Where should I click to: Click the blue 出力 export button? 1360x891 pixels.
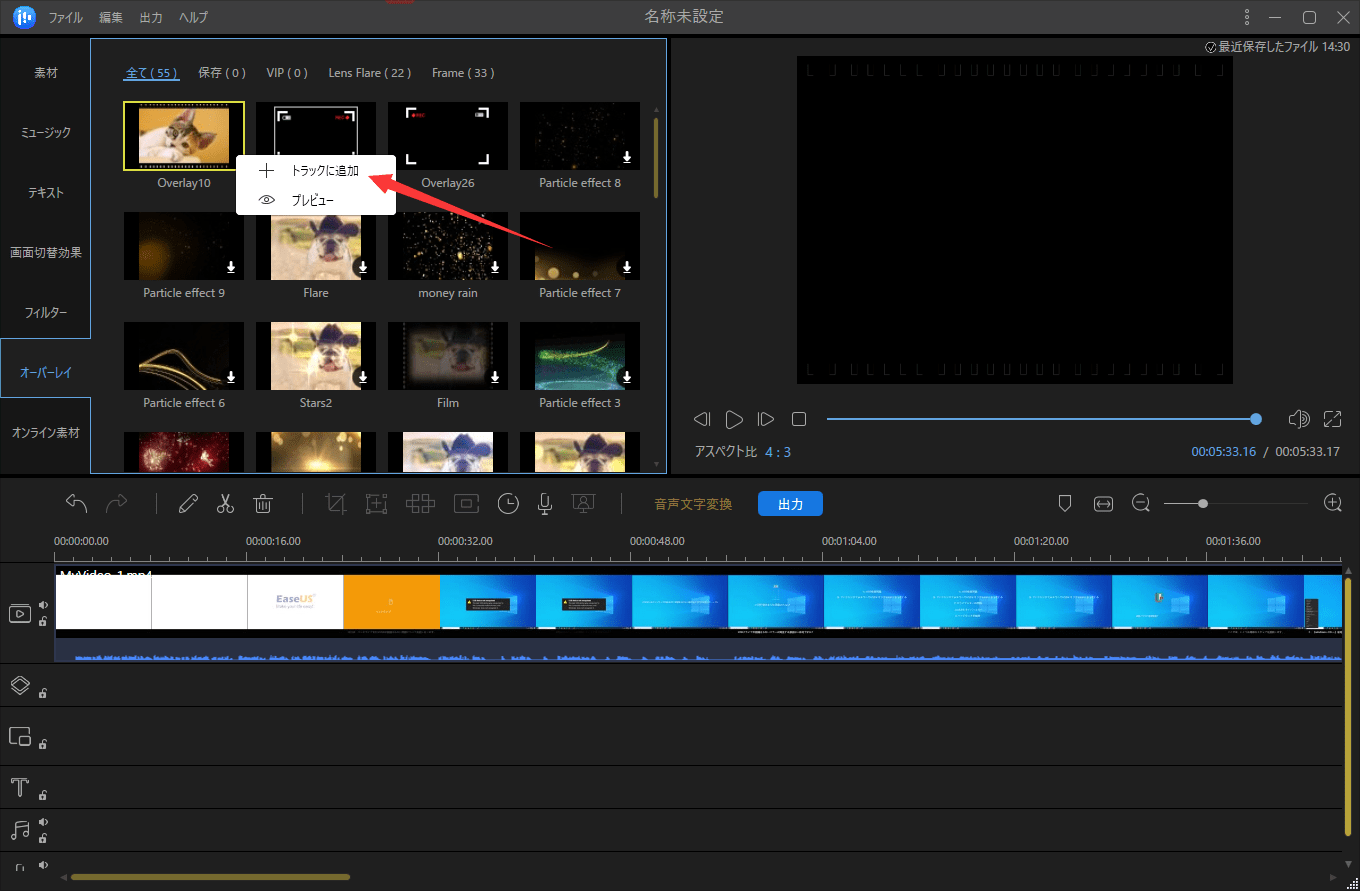coord(790,504)
